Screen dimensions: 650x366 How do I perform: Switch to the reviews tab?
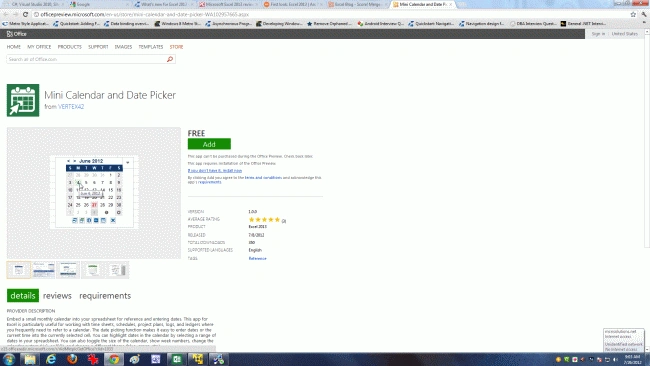(x=57, y=296)
